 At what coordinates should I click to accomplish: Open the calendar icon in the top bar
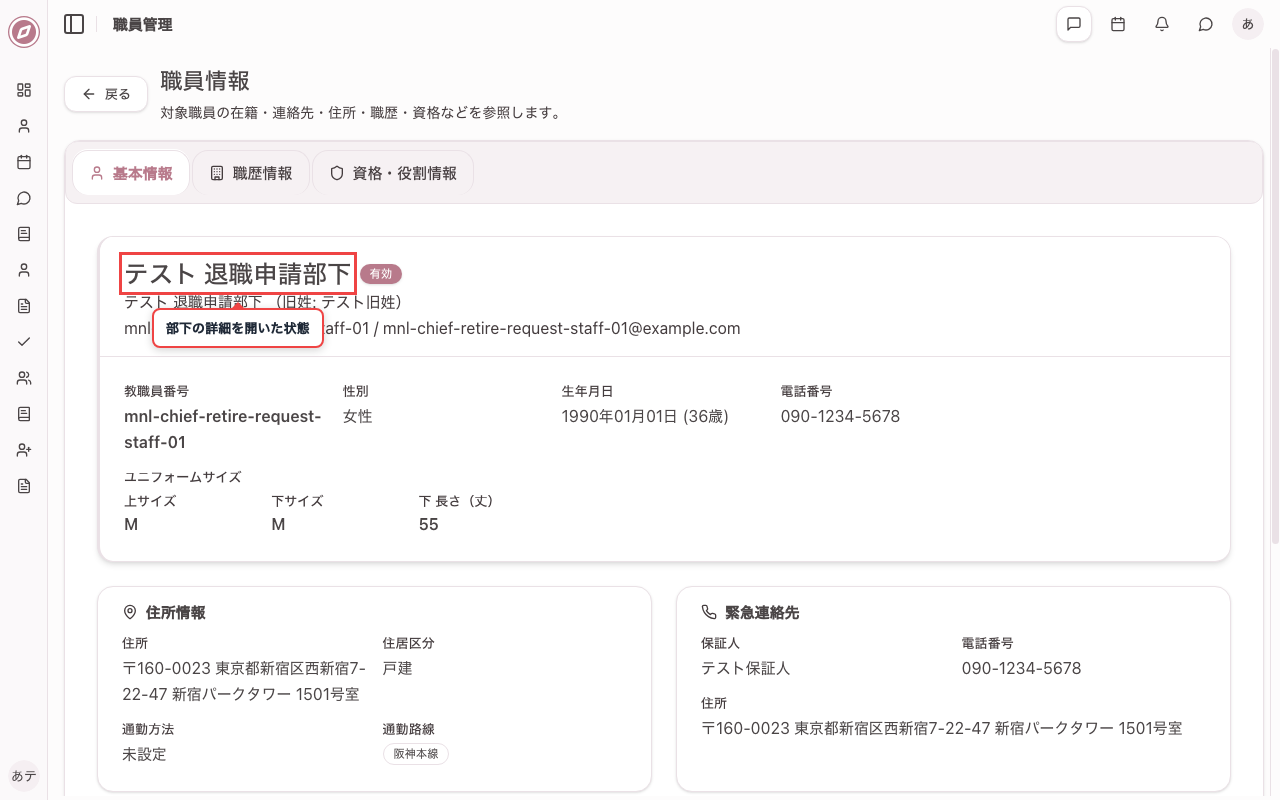click(x=1118, y=24)
